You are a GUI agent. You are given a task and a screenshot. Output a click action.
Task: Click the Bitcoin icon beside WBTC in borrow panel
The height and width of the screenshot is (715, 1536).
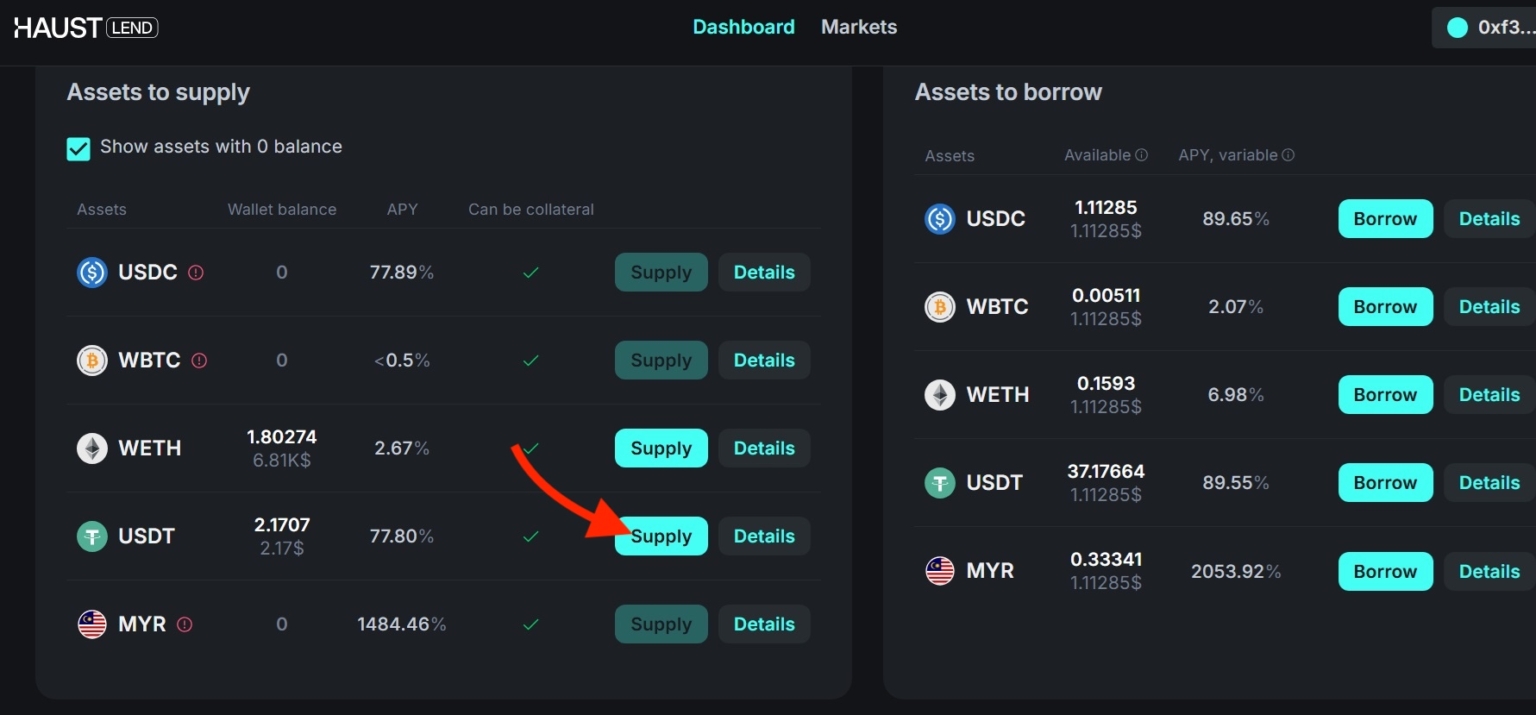(939, 306)
